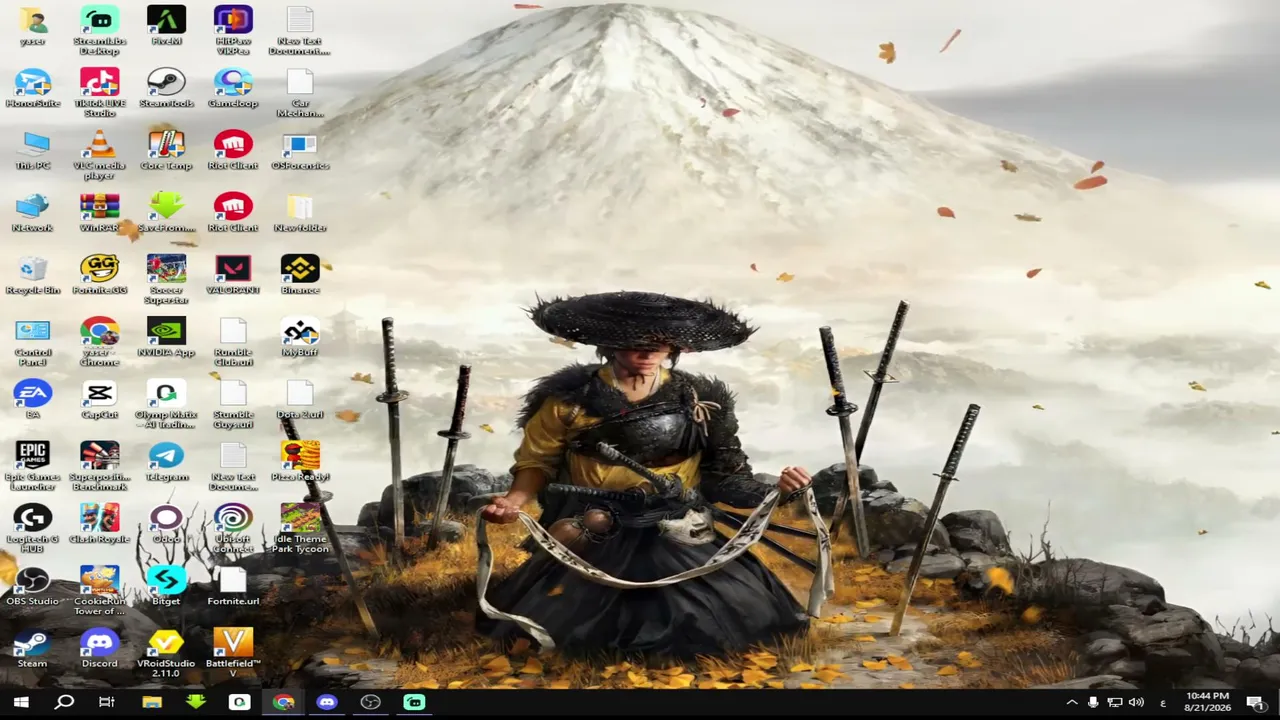Select the Discord shortcut on the desktop
The height and width of the screenshot is (720, 1280).
pyautogui.click(x=99, y=647)
